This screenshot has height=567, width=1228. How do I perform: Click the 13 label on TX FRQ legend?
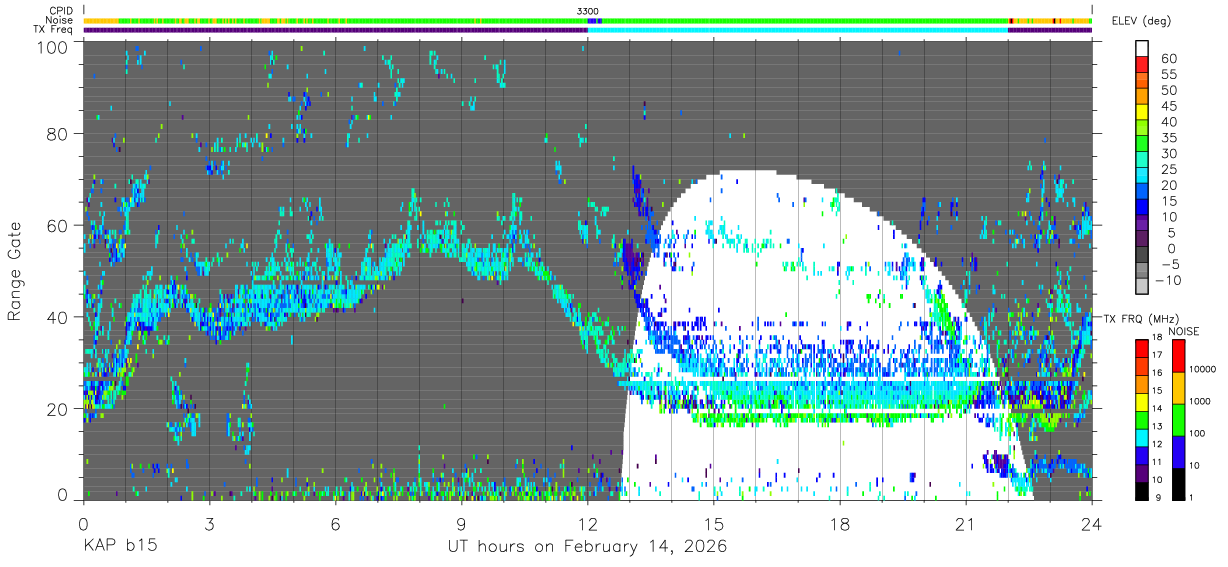point(1155,427)
